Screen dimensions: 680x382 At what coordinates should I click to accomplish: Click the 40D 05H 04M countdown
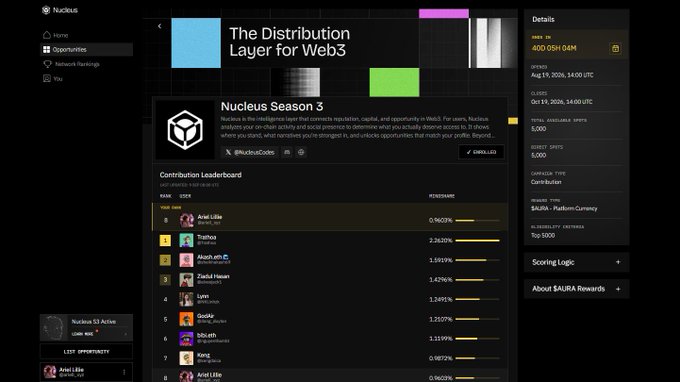[x=554, y=48]
